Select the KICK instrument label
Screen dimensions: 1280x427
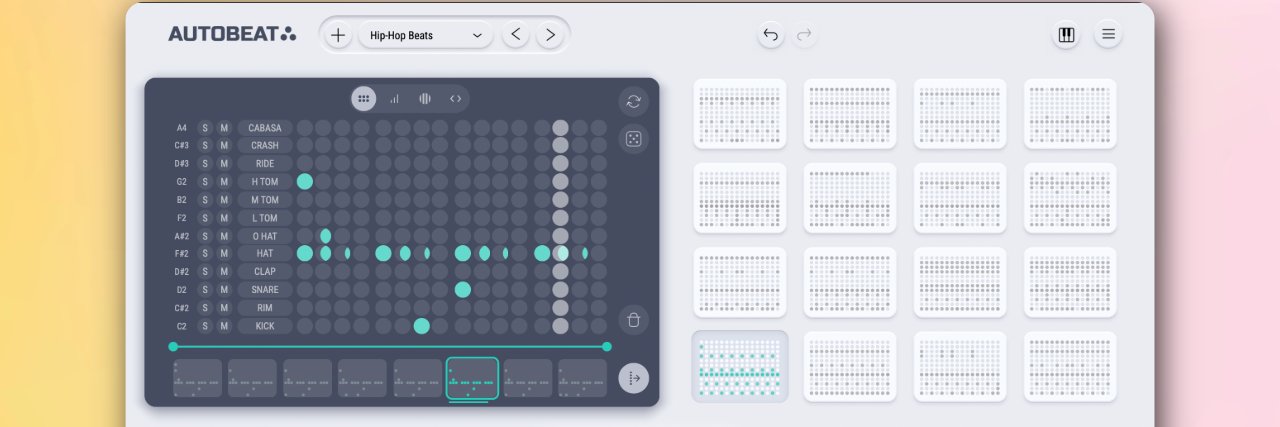(x=265, y=326)
